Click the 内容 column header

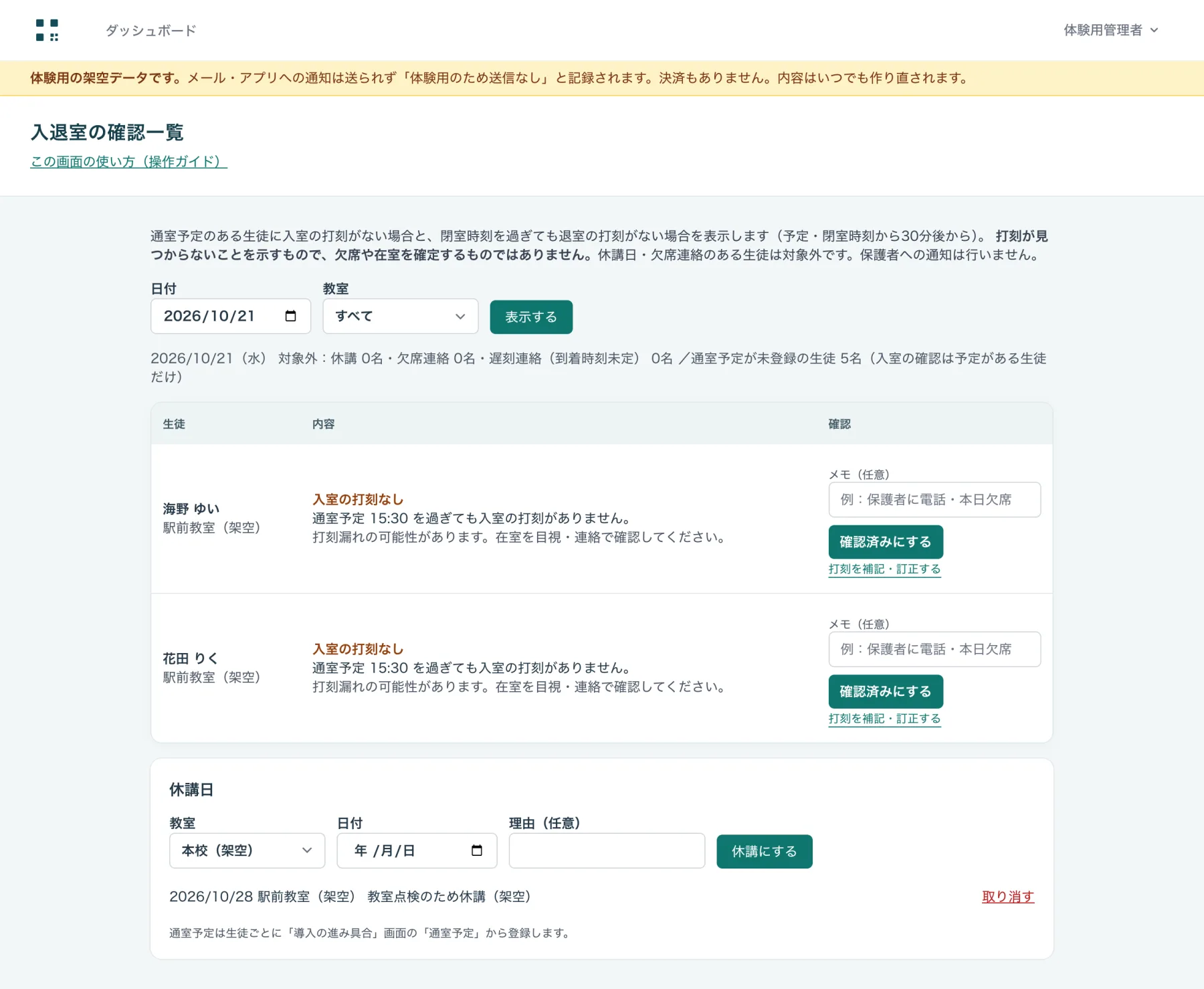pos(324,424)
